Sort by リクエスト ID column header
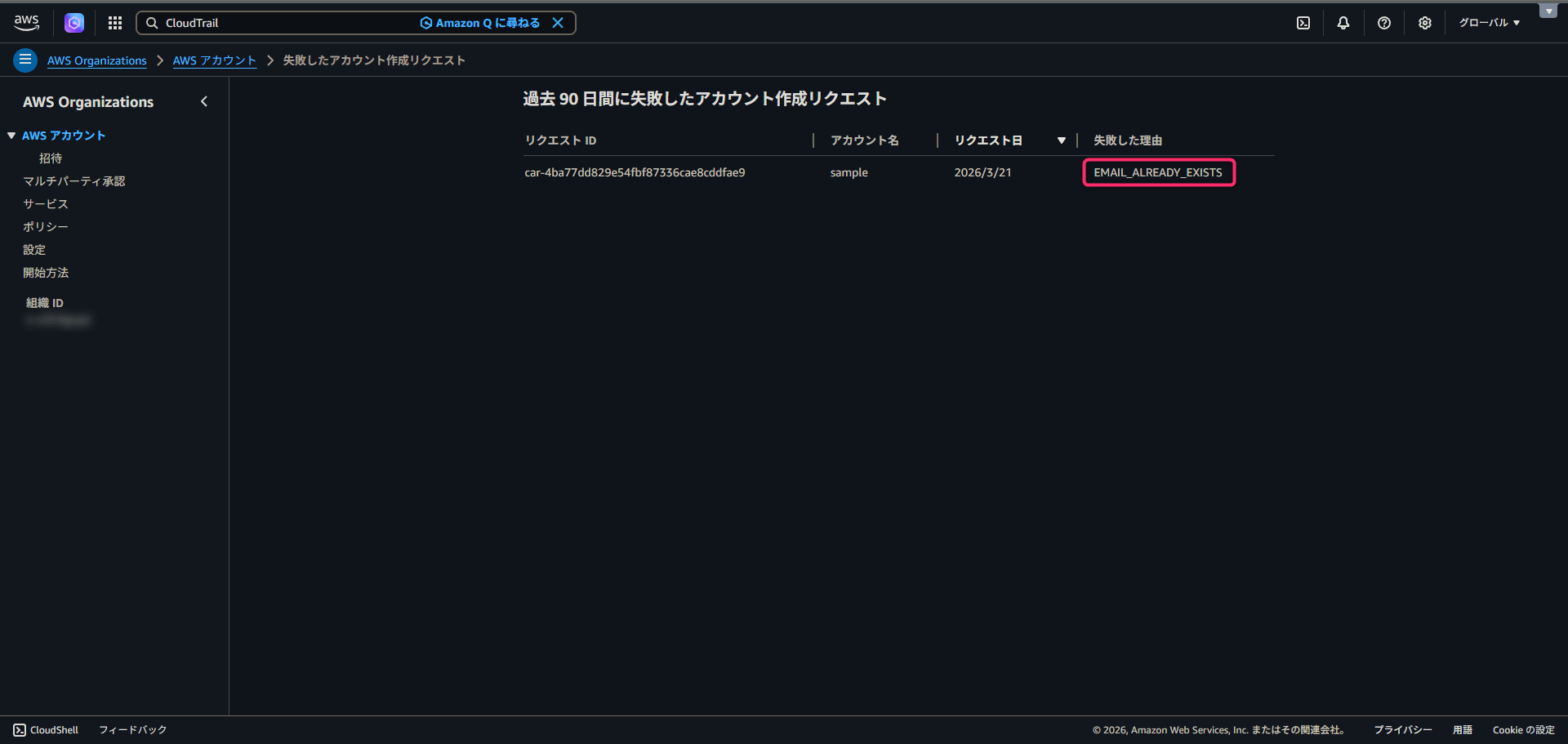The width and height of the screenshot is (1568, 744). tap(561, 140)
